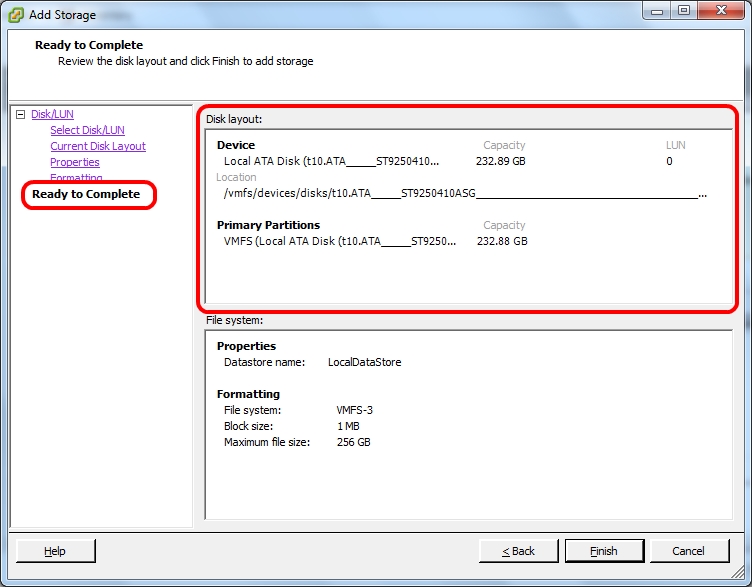Select the Local ATA Disk device row

(331, 161)
